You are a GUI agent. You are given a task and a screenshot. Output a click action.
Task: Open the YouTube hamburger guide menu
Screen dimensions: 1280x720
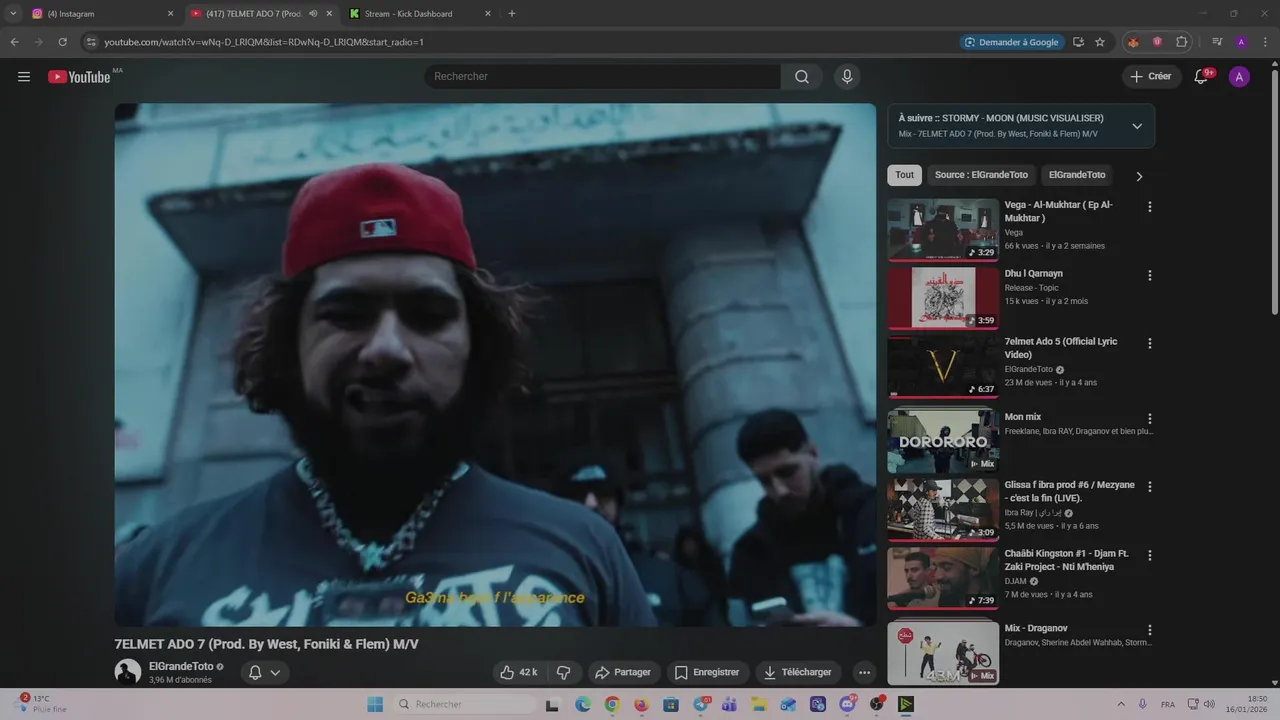pos(24,77)
